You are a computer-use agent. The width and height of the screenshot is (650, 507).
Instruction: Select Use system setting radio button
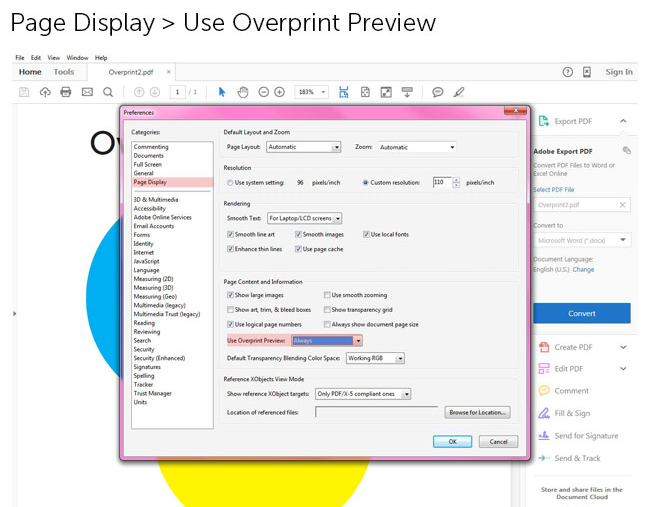coord(230,182)
